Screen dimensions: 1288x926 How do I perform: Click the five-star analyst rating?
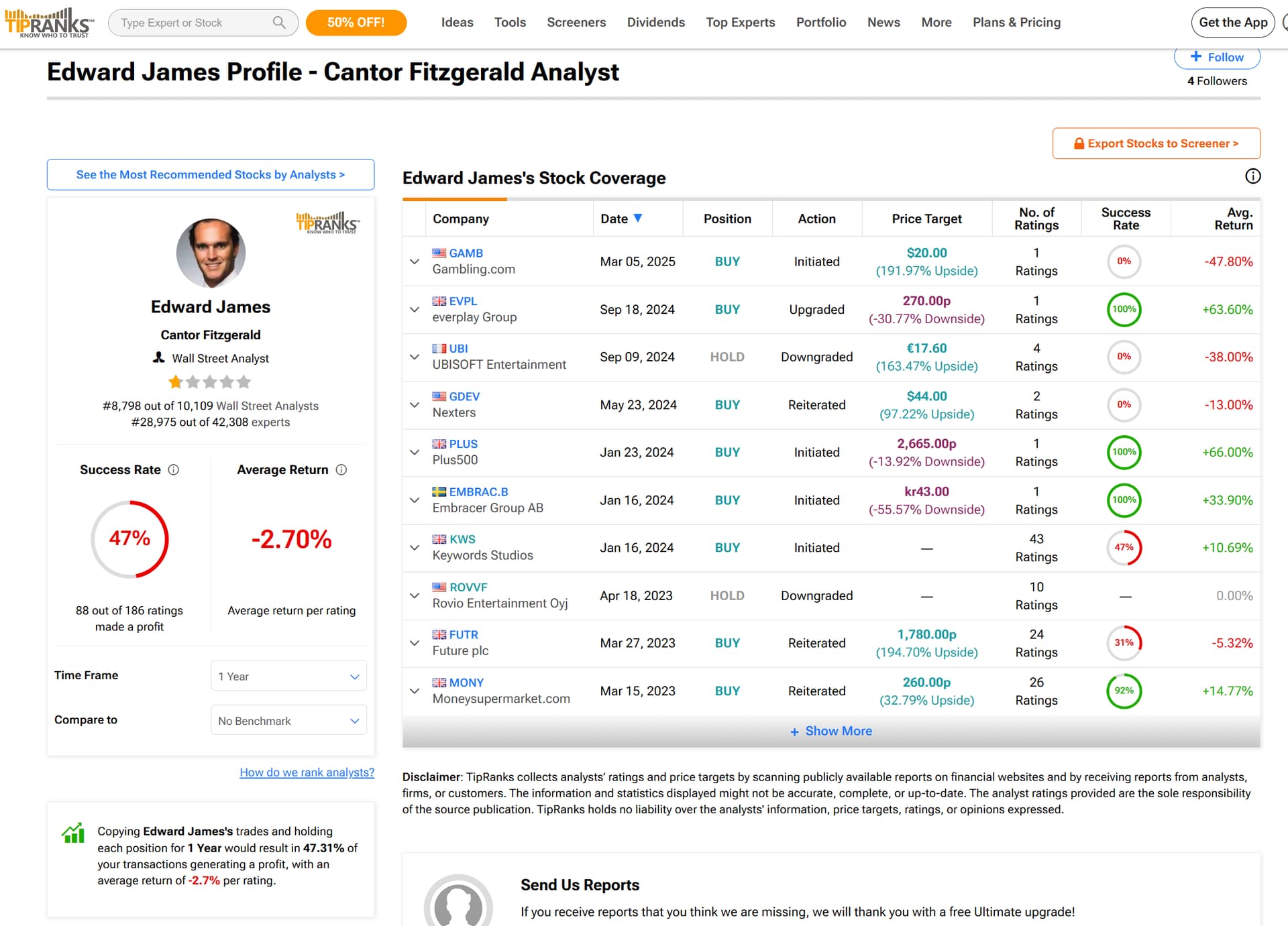(x=210, y=382)
